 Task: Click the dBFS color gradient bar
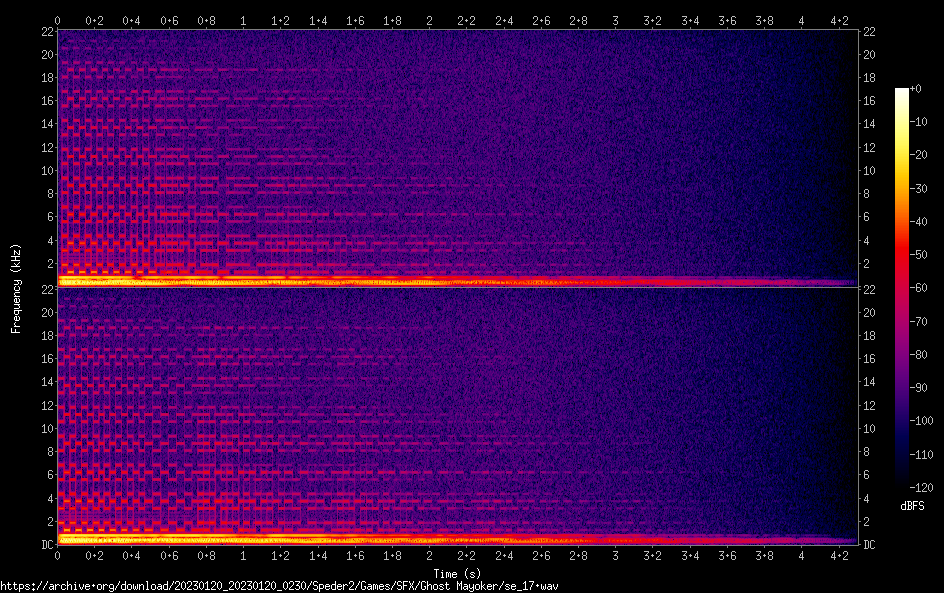click(901, 288)
